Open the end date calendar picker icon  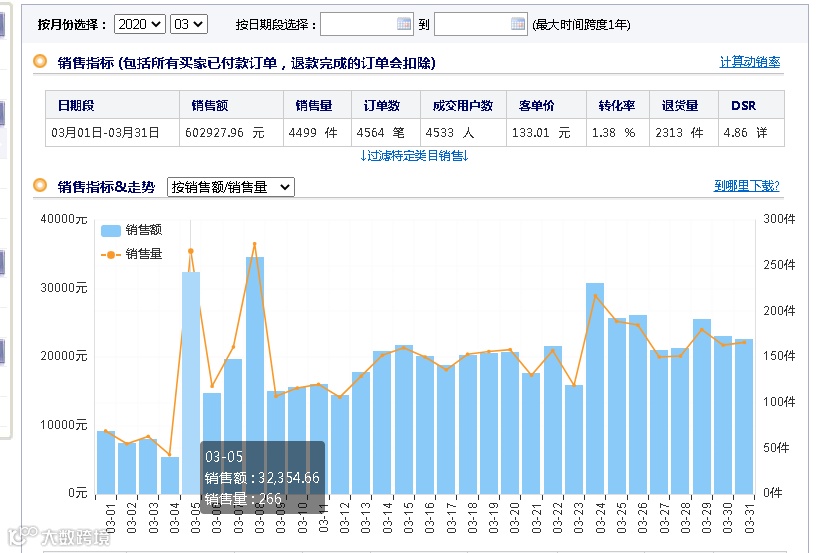click(x=518, y=24)
